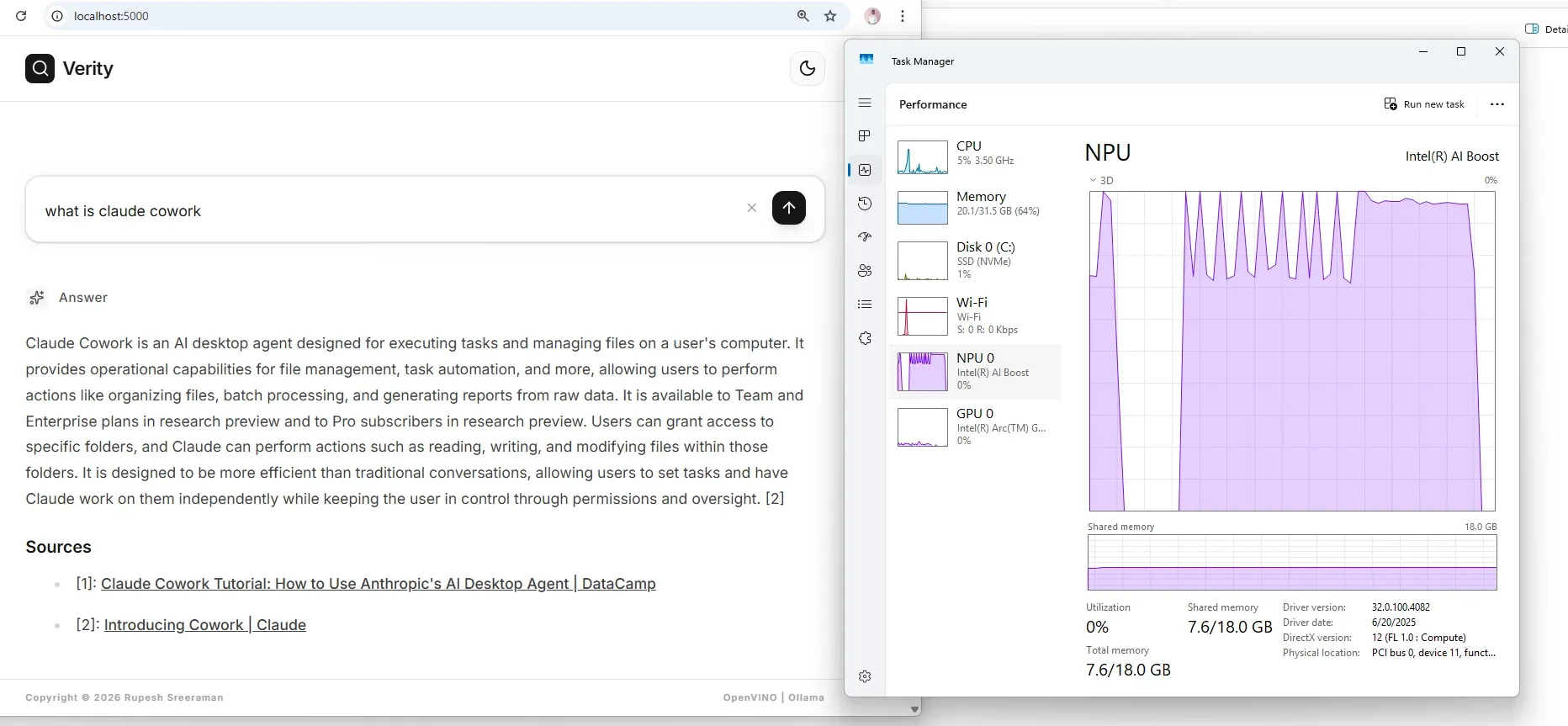Submit the search with the arrow button

789,208
